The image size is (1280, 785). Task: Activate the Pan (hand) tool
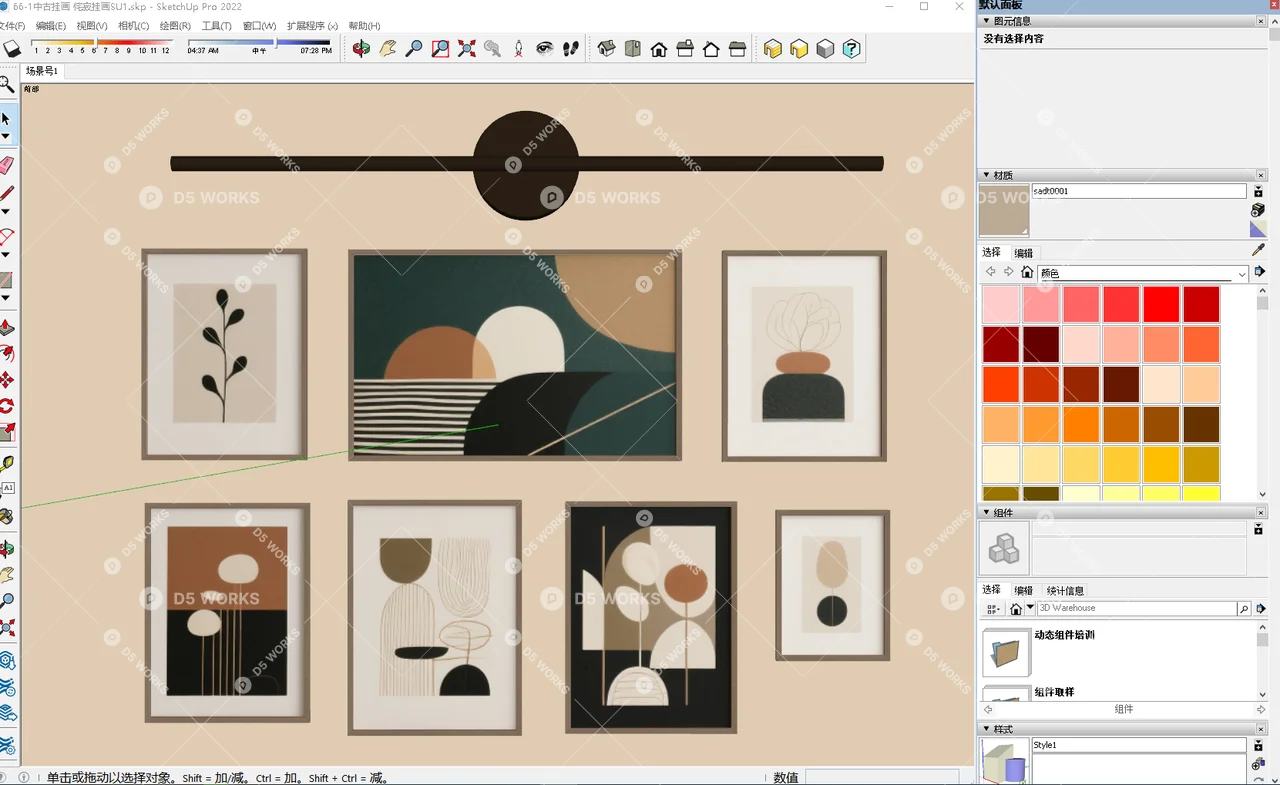[388, 48]
